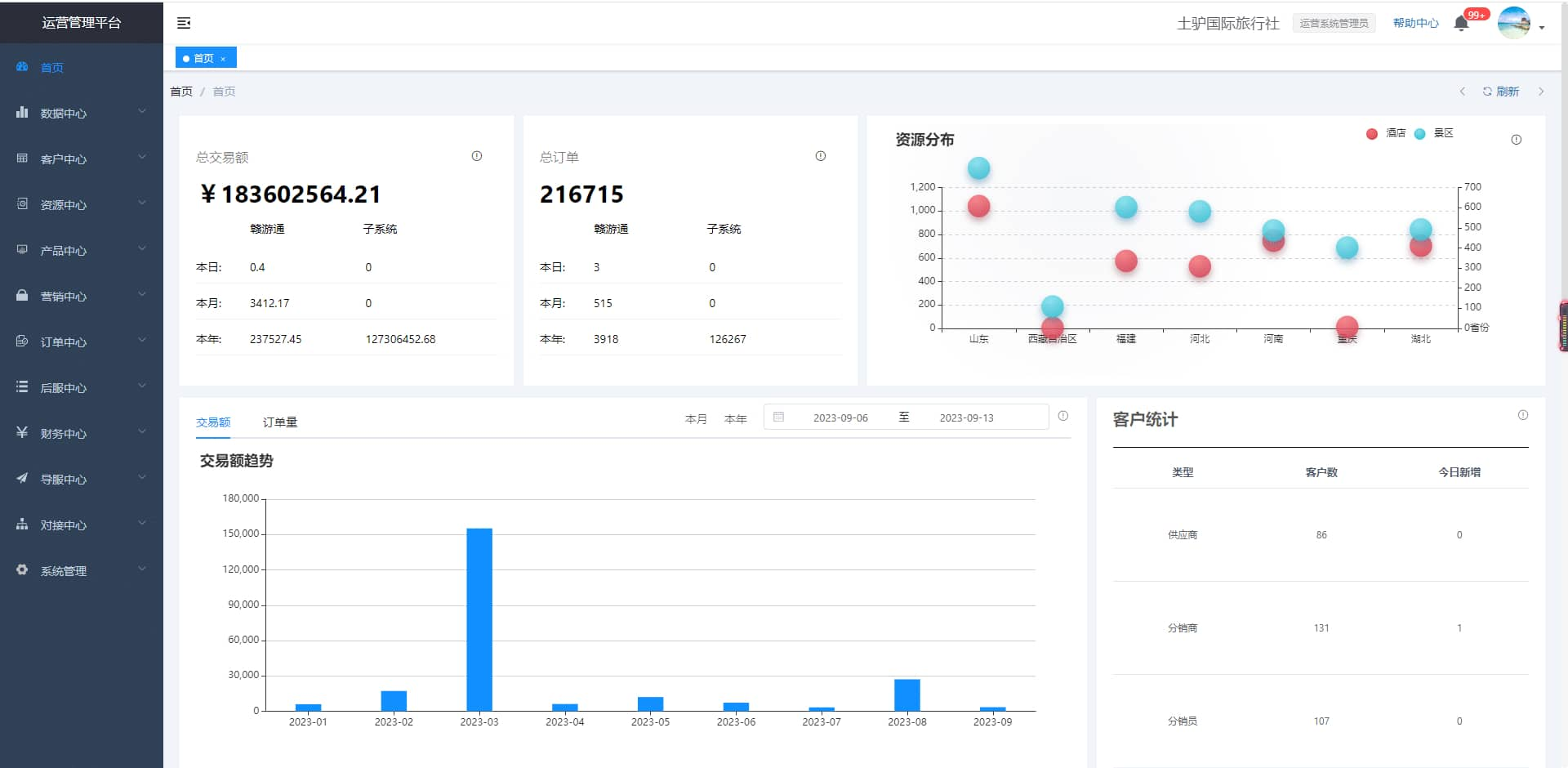
Task: Open 首页 item in sidebar menu
Action: click(x=82, y=67)
